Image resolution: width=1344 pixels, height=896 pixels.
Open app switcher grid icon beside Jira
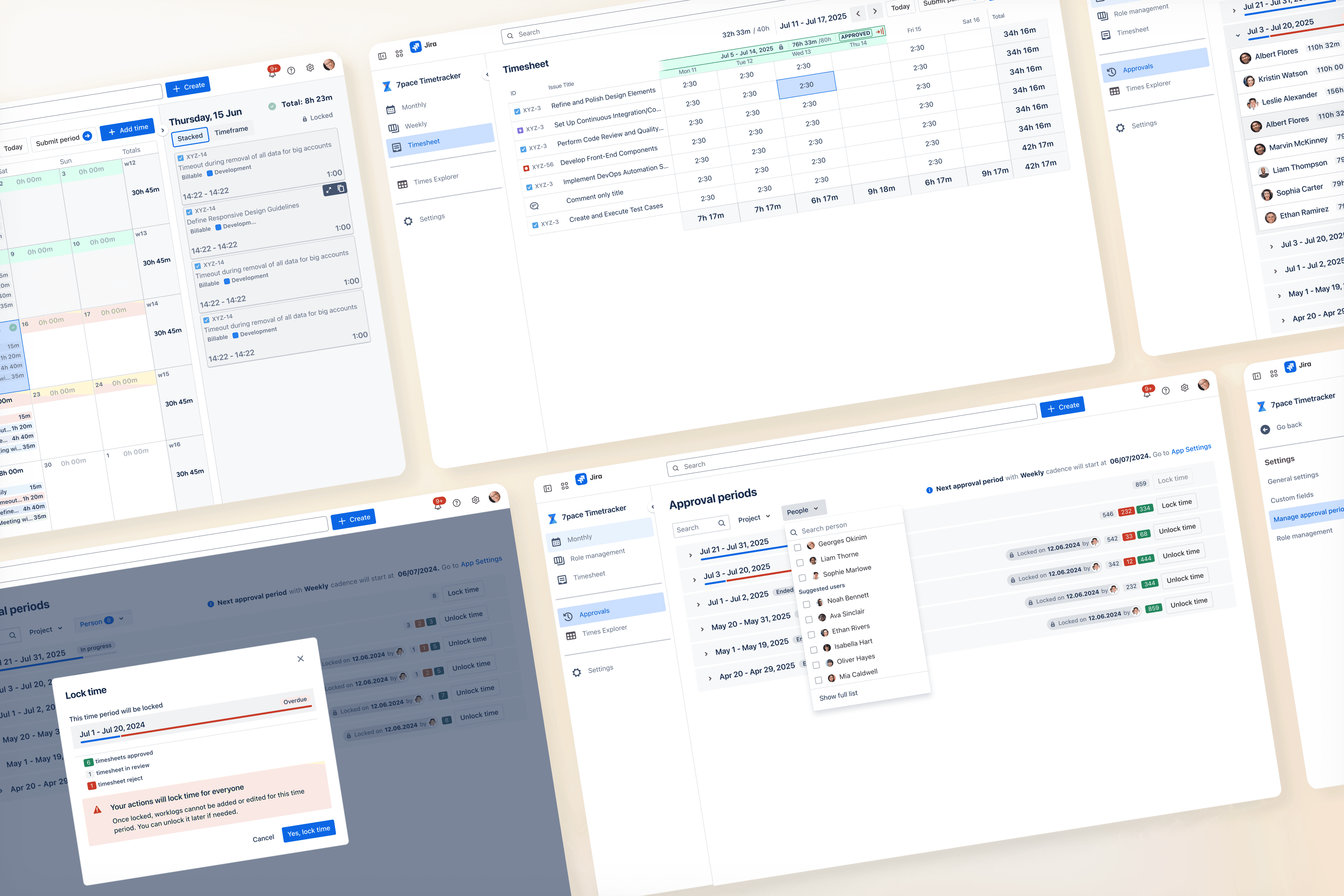point(399,53)
